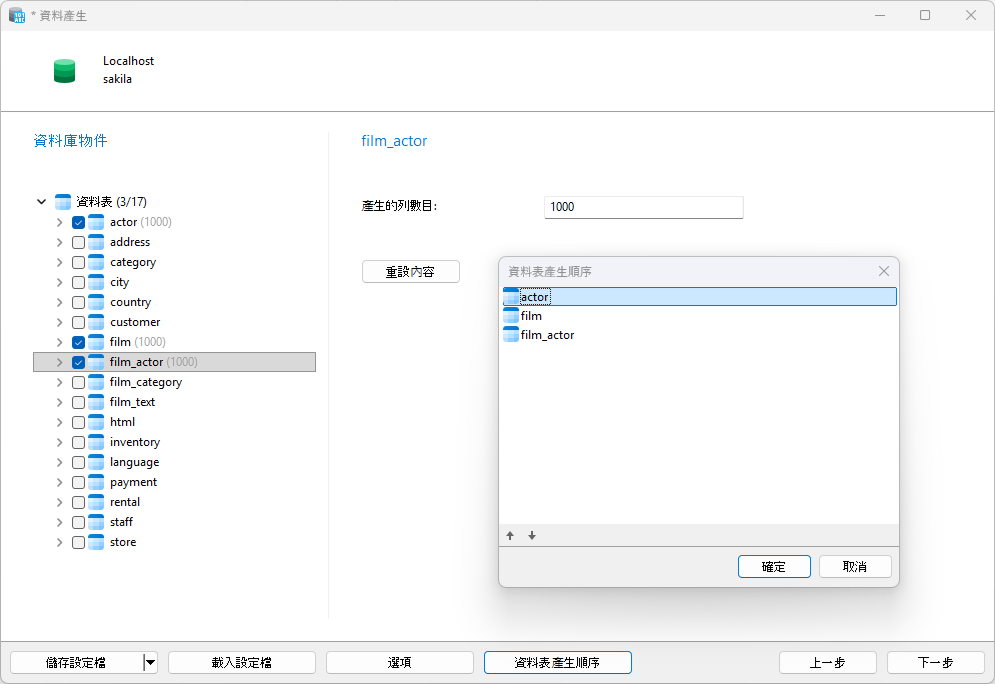Check the address table checkbox
Image resolution: width=995 pixels, height=684 pixels.
79,242
